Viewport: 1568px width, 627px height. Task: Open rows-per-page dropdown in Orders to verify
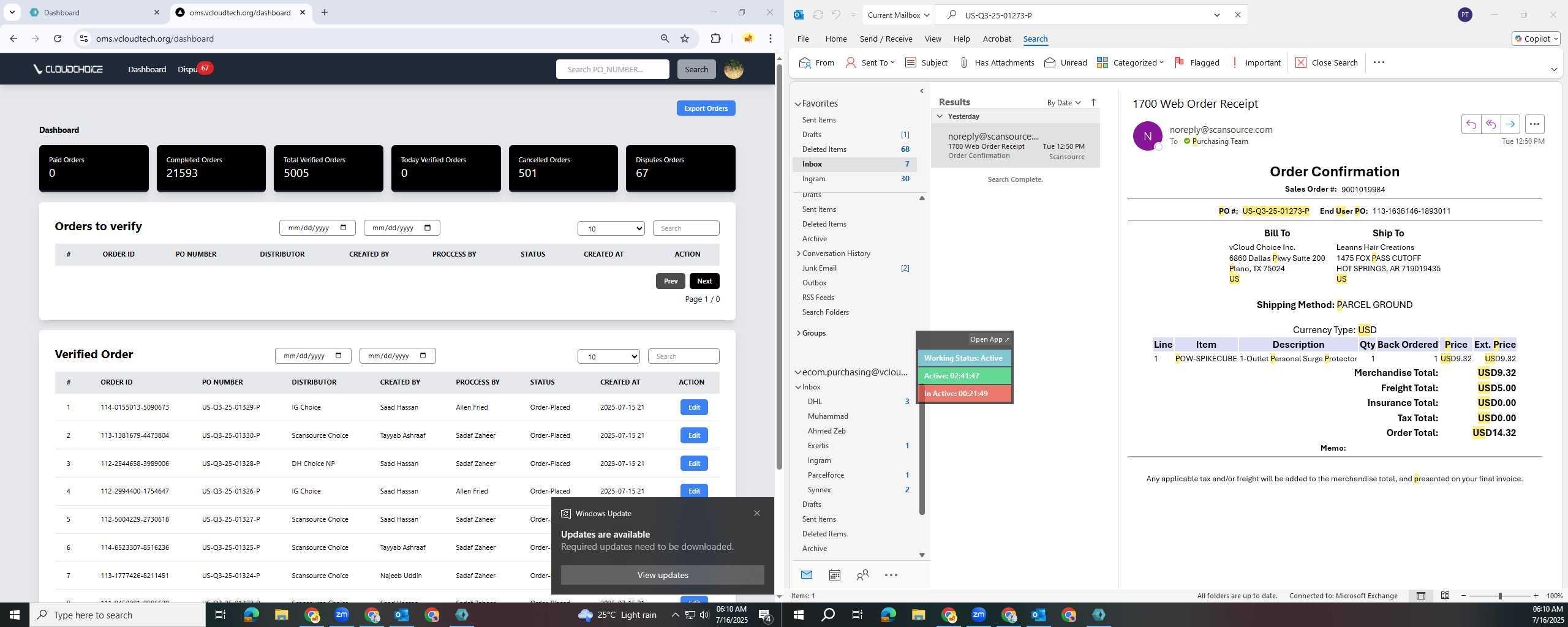(611, 228)
